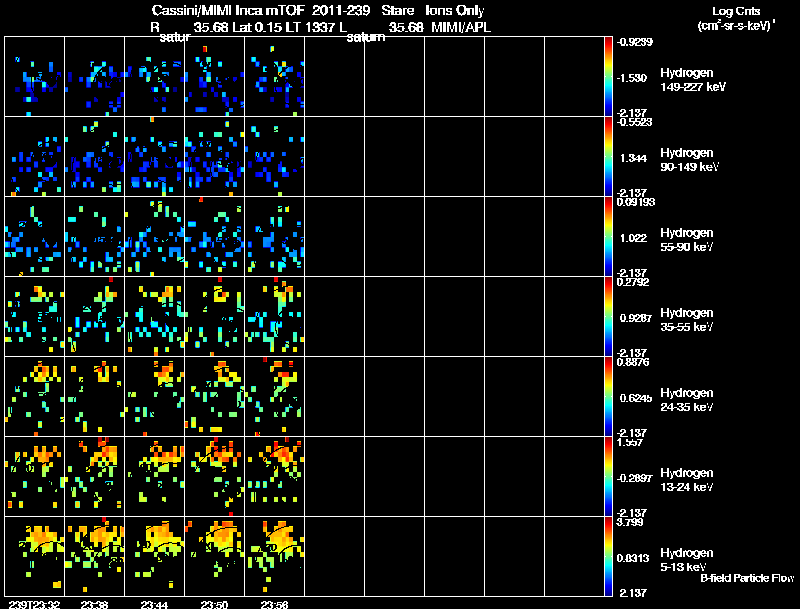
Task: Select the '13-24 keV' energy label
Action: point(686,487)
